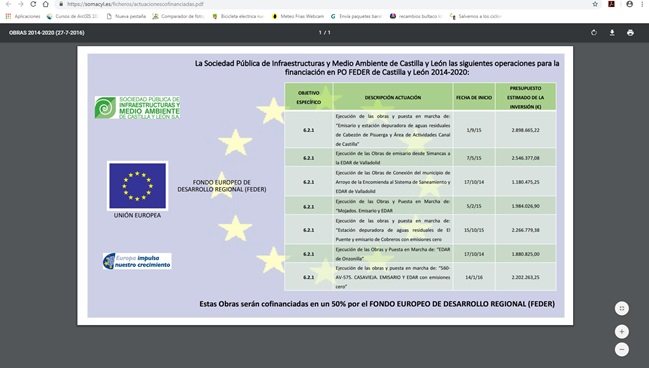Open the Chrome three-dot menu
The width and height of the screenshot is (649, 368).
coord(643,4)
